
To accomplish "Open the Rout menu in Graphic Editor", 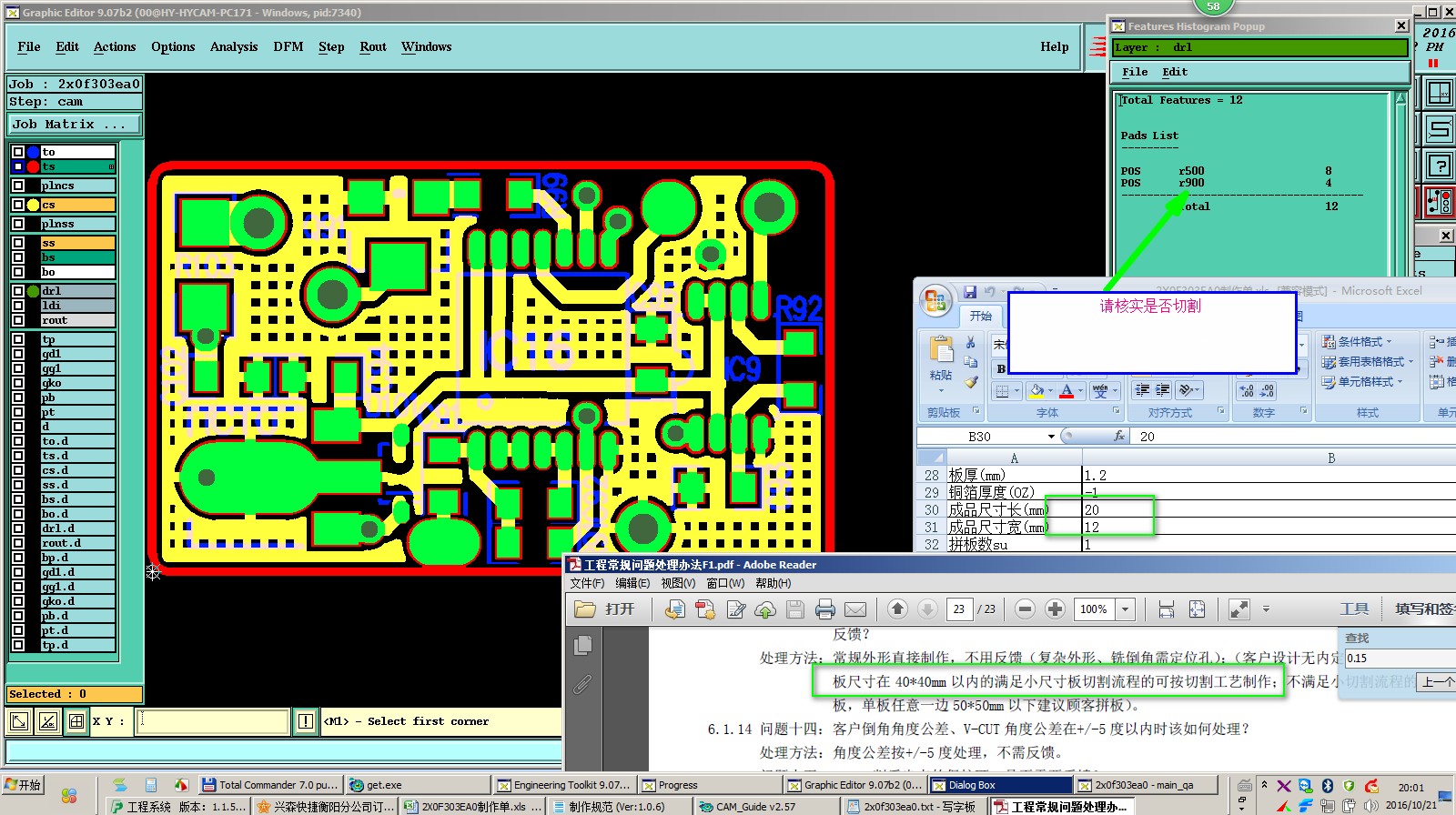I will 373,46.
